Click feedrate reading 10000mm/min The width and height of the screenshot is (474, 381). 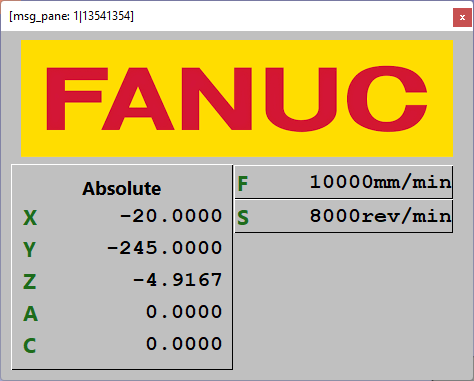(x=381, y=182)
